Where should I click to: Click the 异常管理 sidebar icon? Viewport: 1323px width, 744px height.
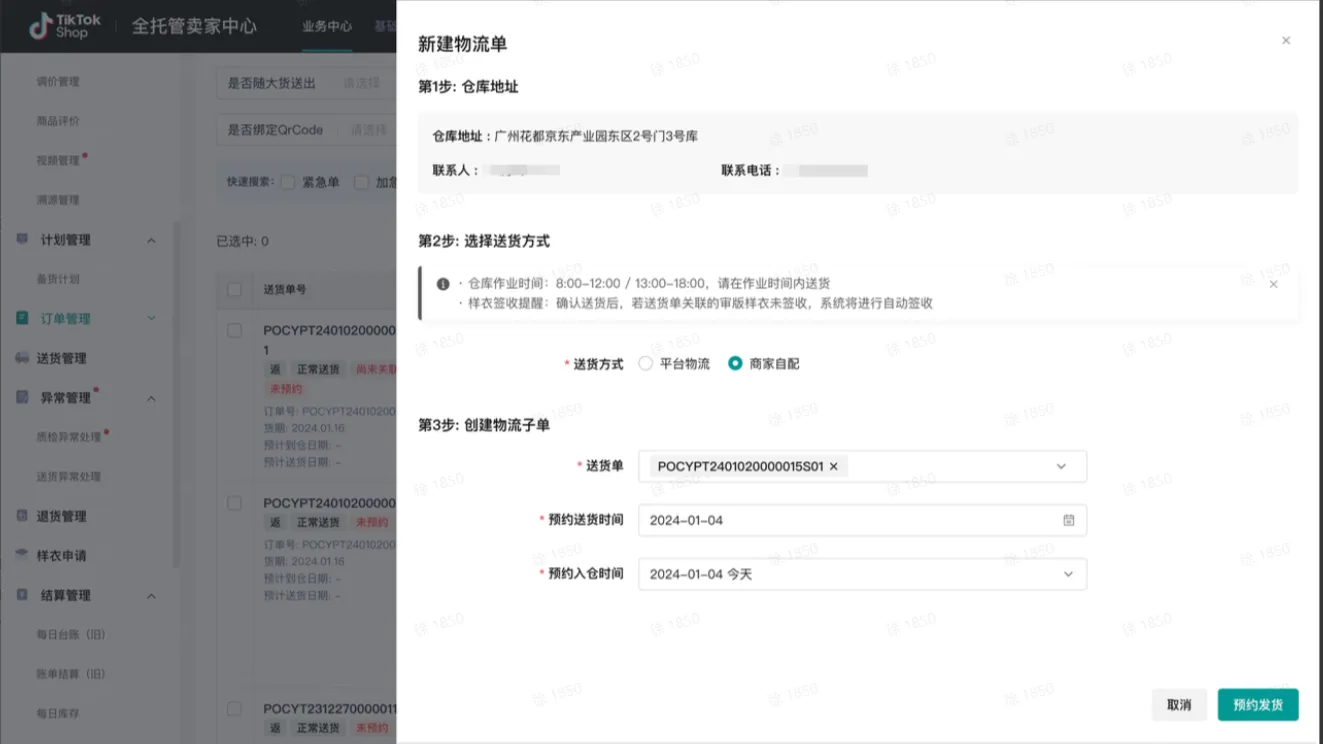click(22, 398)
